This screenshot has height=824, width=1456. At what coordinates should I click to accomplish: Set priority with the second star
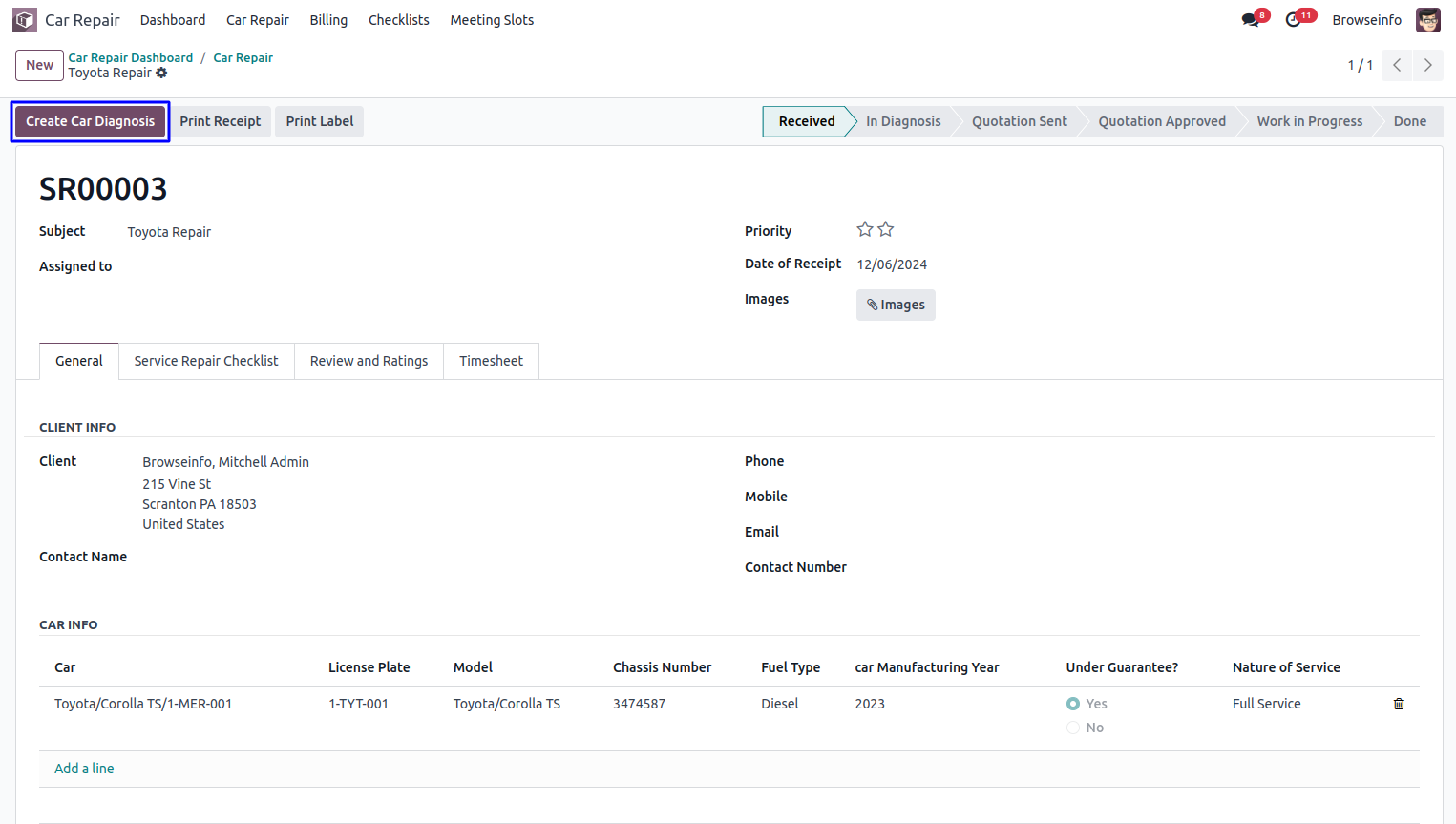tap(886, 229)
